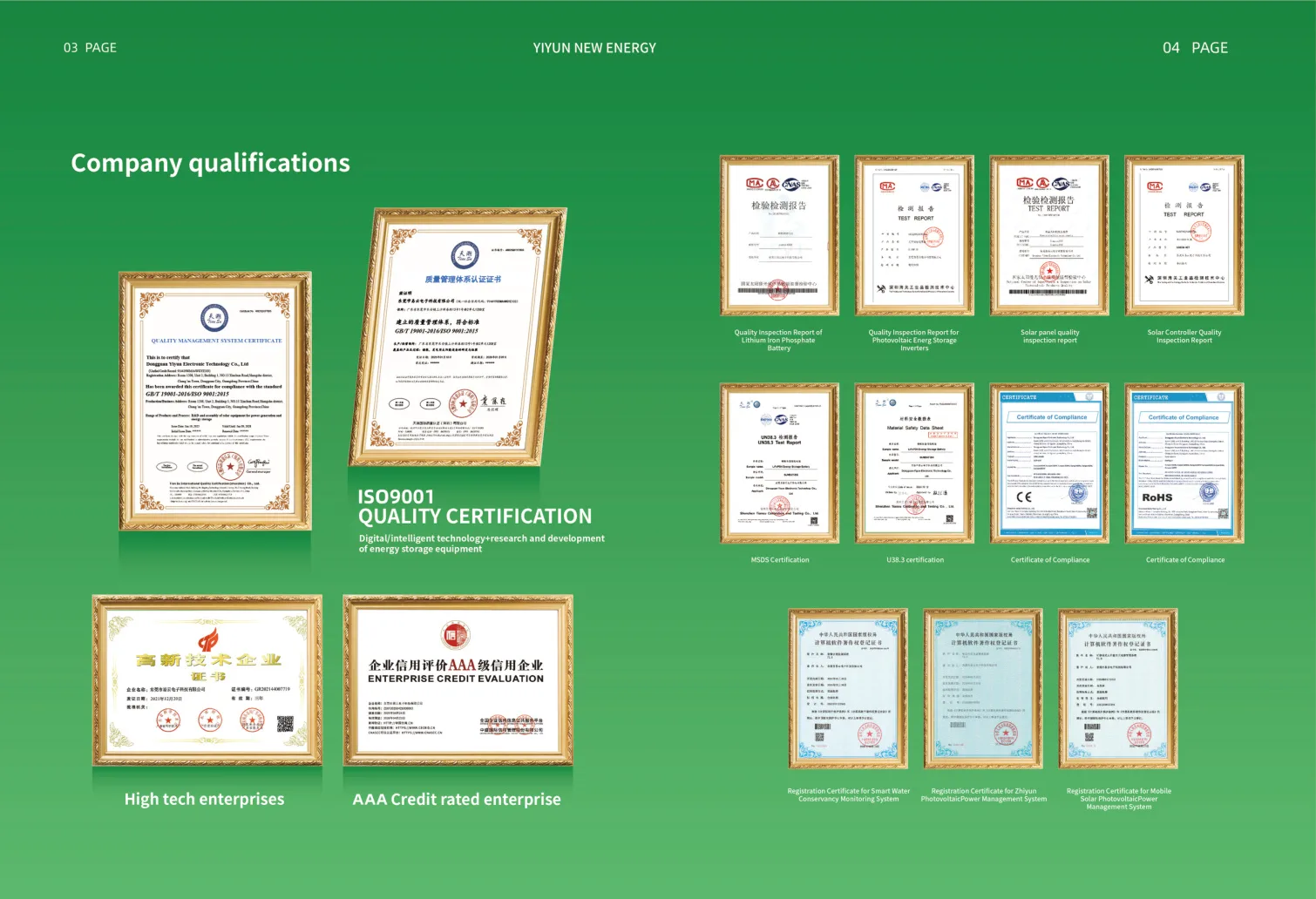The image size is (1316, 899).
Task: Select the "Certificate of Compliance" caption under the RoHS certificate
Action: click(x=1185, y=560)
